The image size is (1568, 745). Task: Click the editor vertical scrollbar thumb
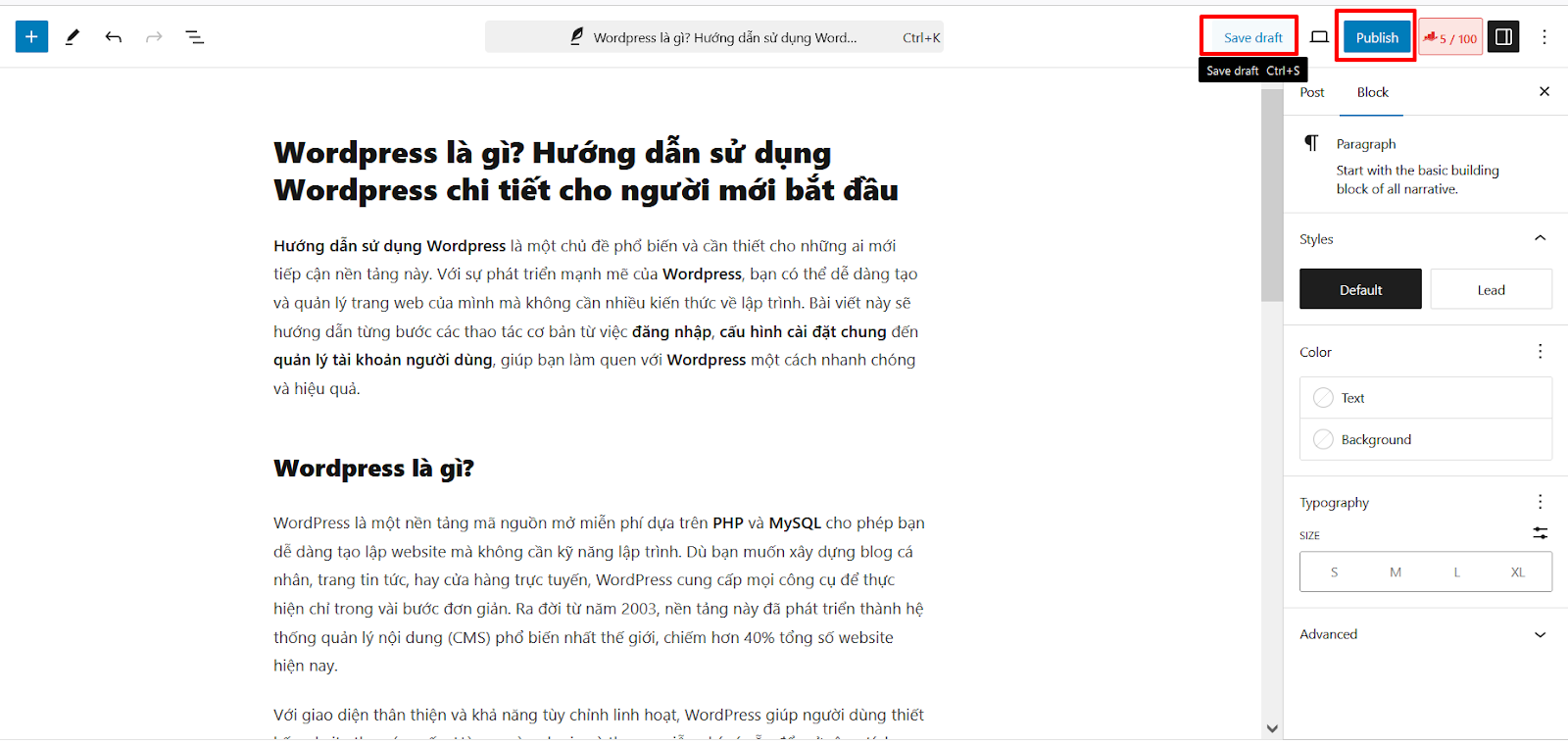[x=1272, y=194]
